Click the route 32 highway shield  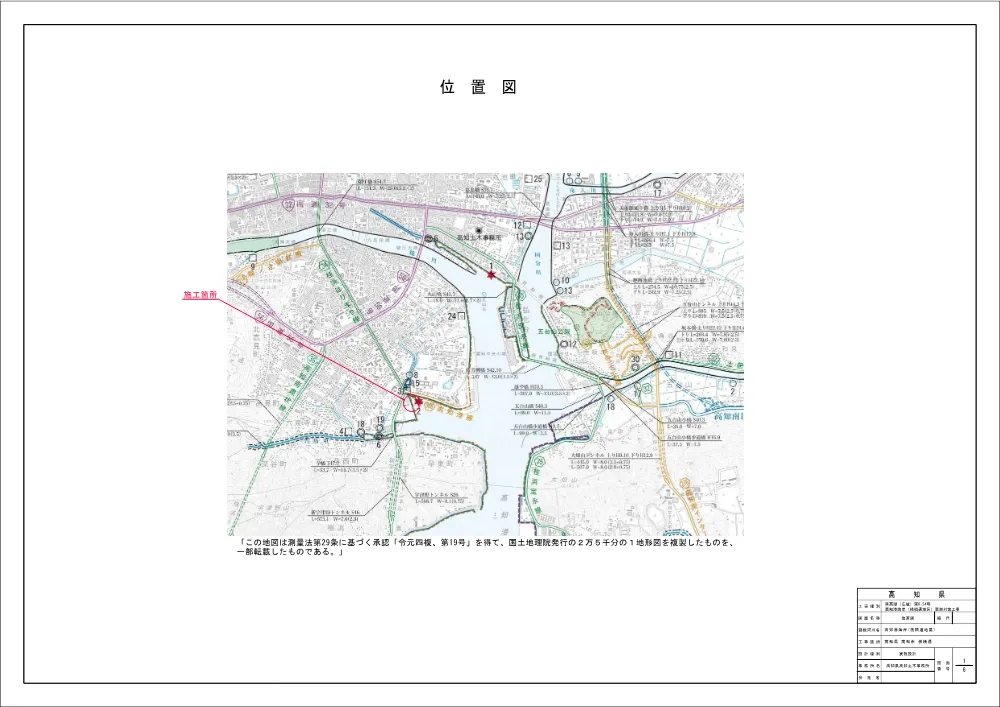click(288, 205)
